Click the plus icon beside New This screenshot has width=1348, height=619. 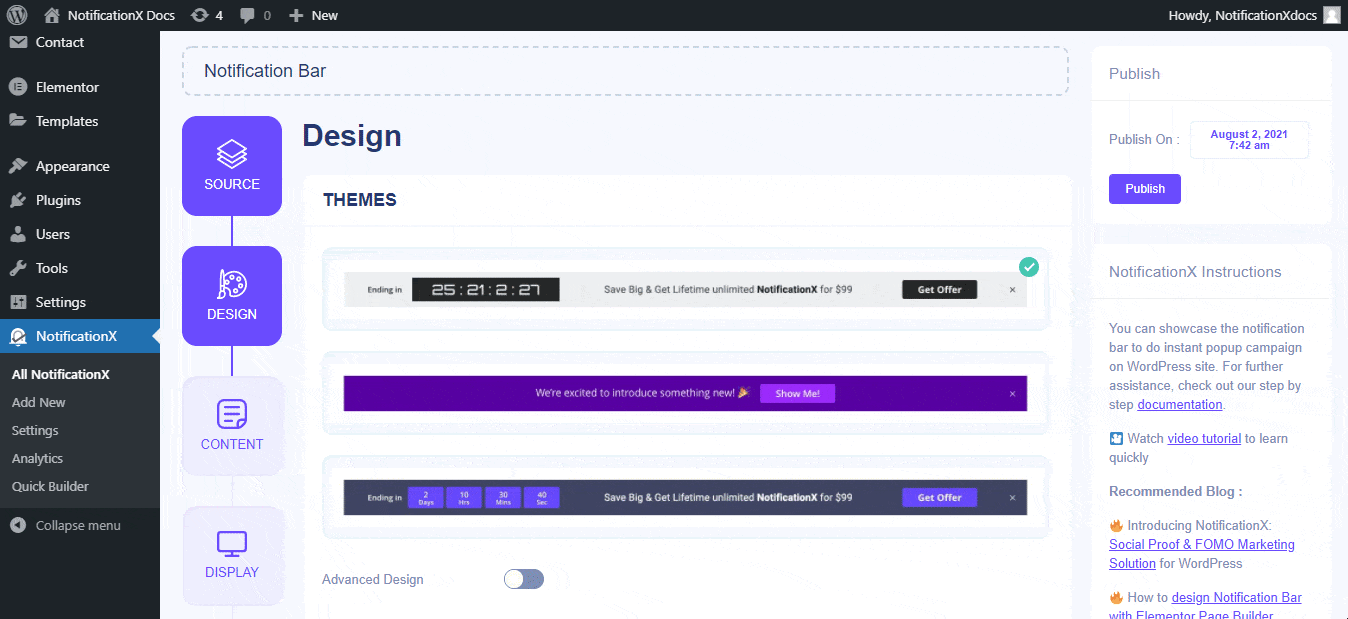click(x=296, y=15)
